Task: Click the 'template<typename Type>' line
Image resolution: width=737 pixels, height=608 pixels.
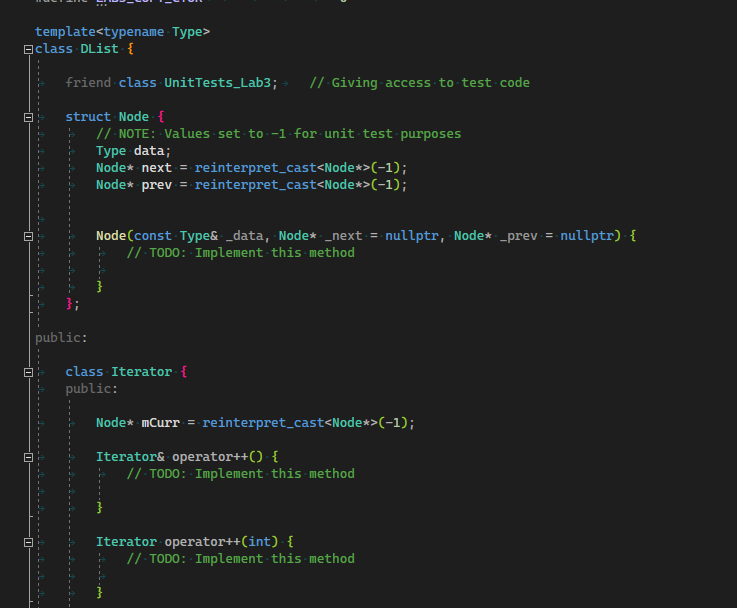Action: pyautogui.click(x=122, y=32)
